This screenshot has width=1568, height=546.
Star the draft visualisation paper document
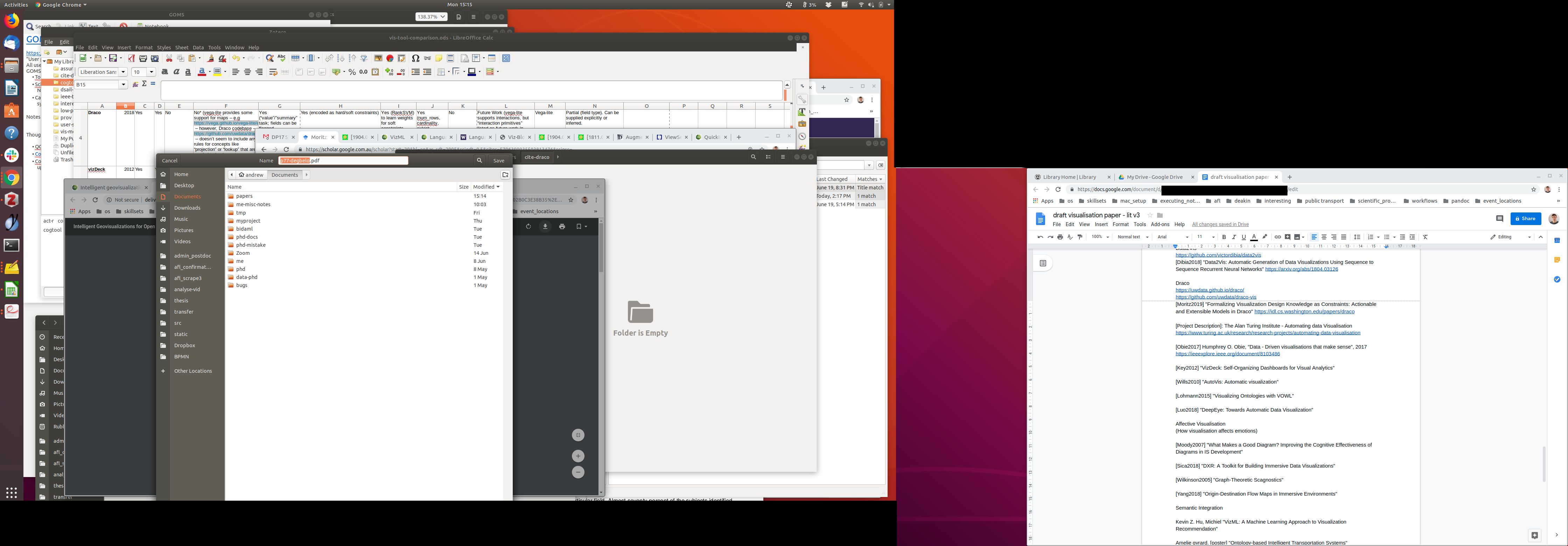(1150, 216)
